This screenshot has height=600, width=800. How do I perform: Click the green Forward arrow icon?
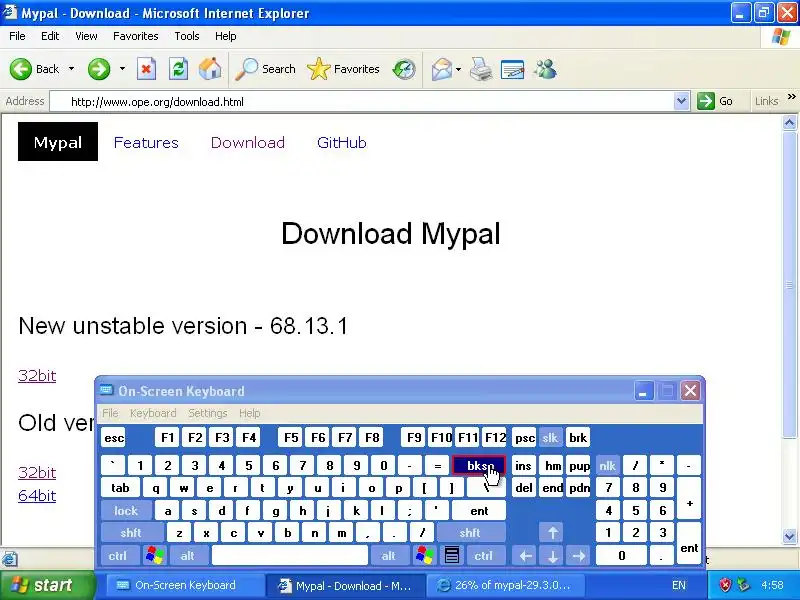(98, 69)
